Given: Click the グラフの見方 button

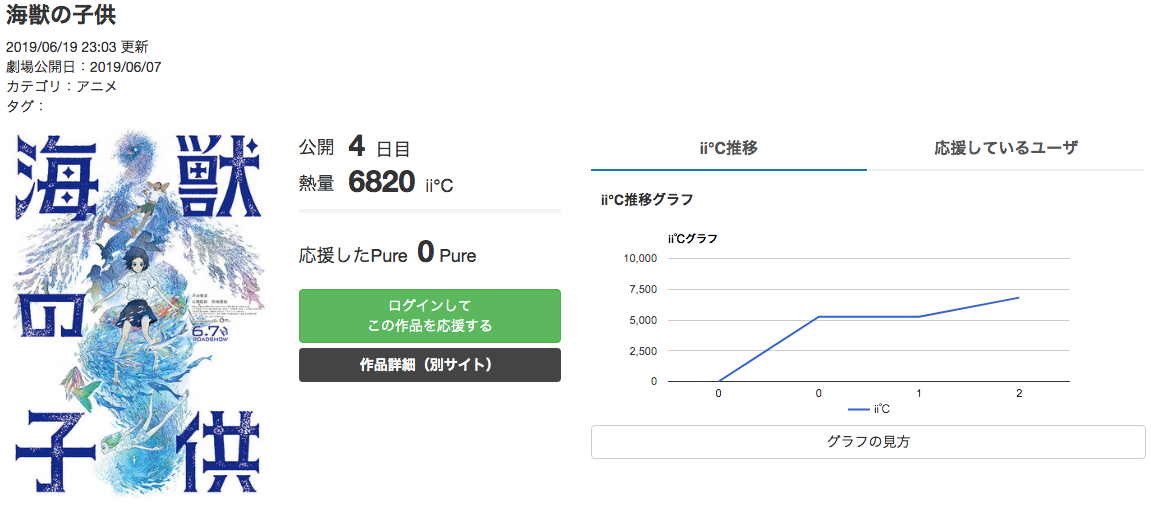Looking at the screenshot, I should click(868, 442).
